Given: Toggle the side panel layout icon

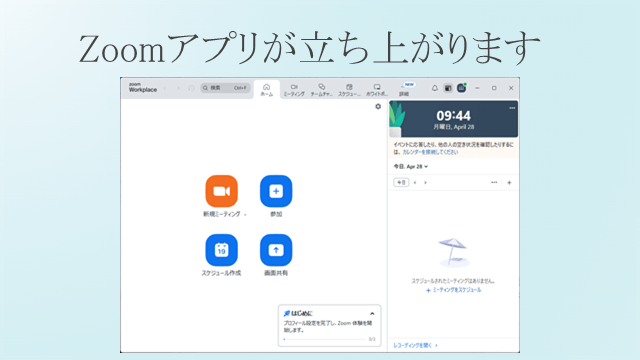Looking at the screenshot, I should [x=448, y=88].
